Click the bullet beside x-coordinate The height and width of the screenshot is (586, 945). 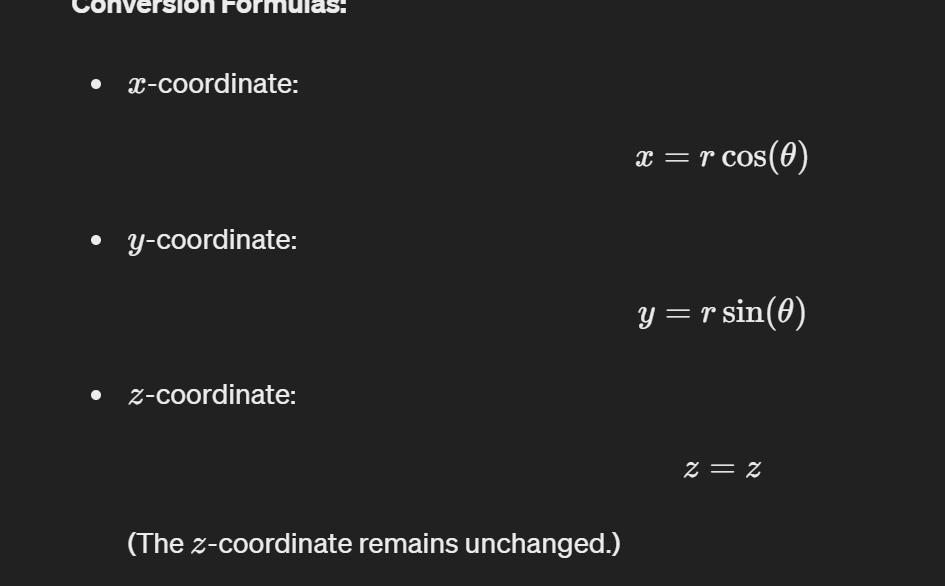click(96, 84)
